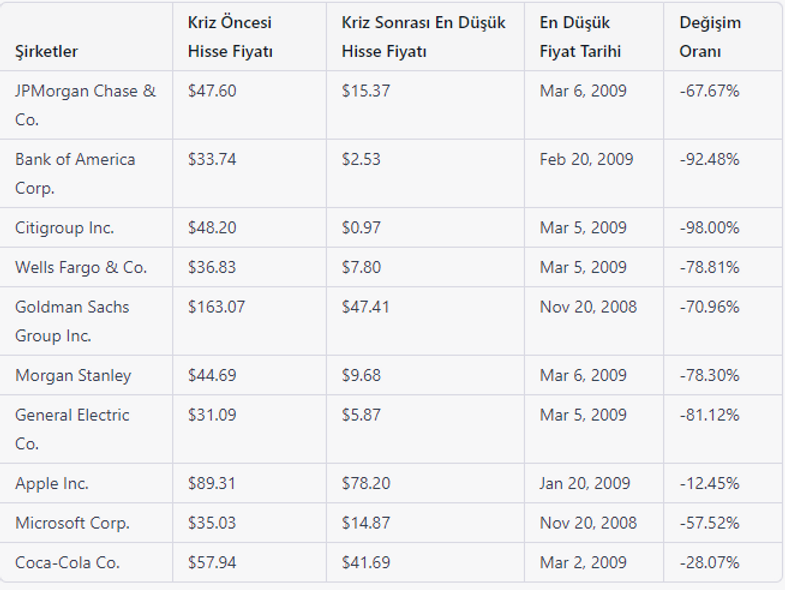Click the Citigroup Inc. company name
Viewport: 785px width, 590px height.
[x=65, y=228]
